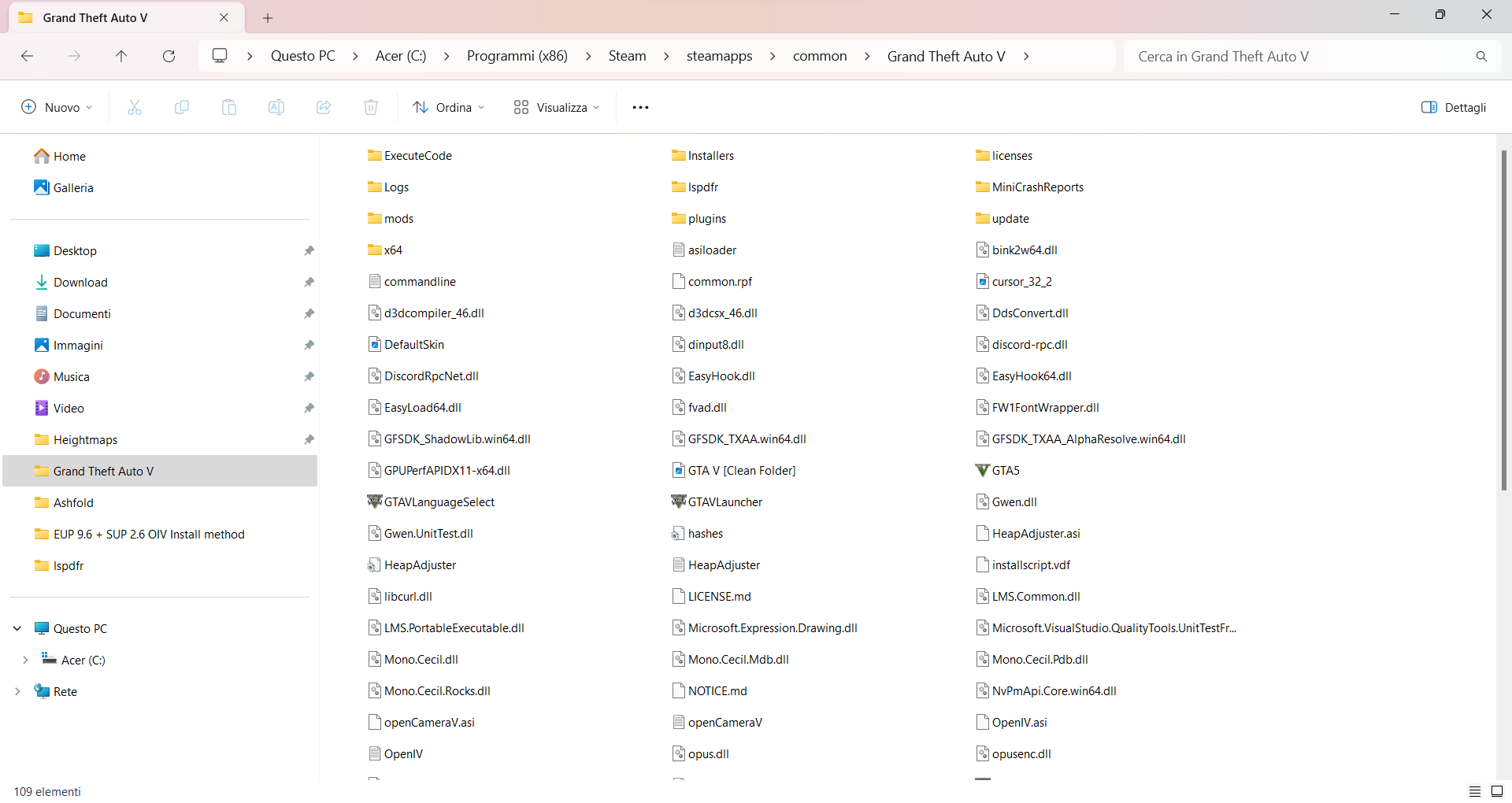Click the PC monitor icon in address bar
1512x803 pixels.
pyautogui.click(x=220, y=56)
